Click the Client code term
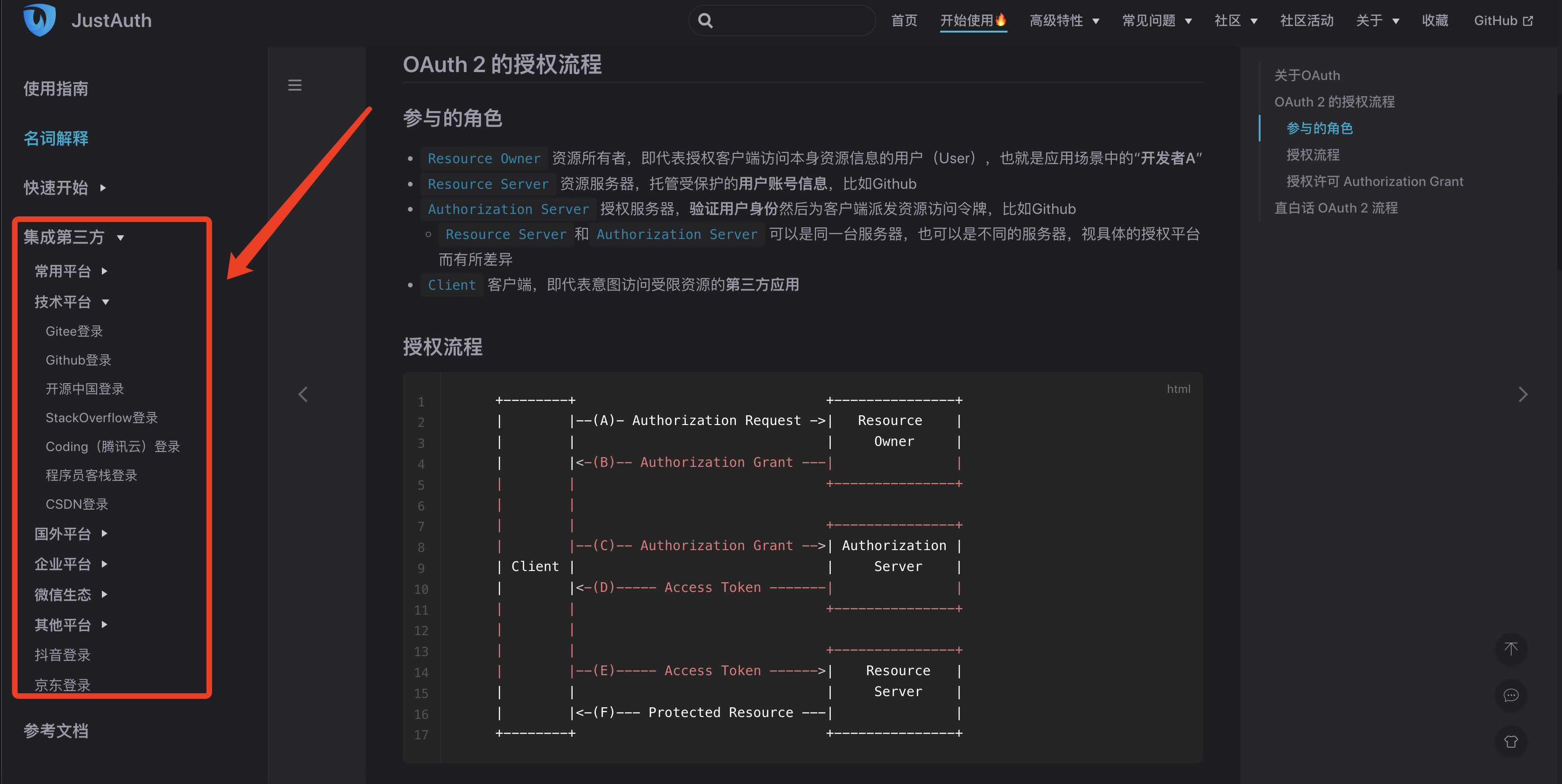The image size is (1562, 784). [x=452, y=285]
